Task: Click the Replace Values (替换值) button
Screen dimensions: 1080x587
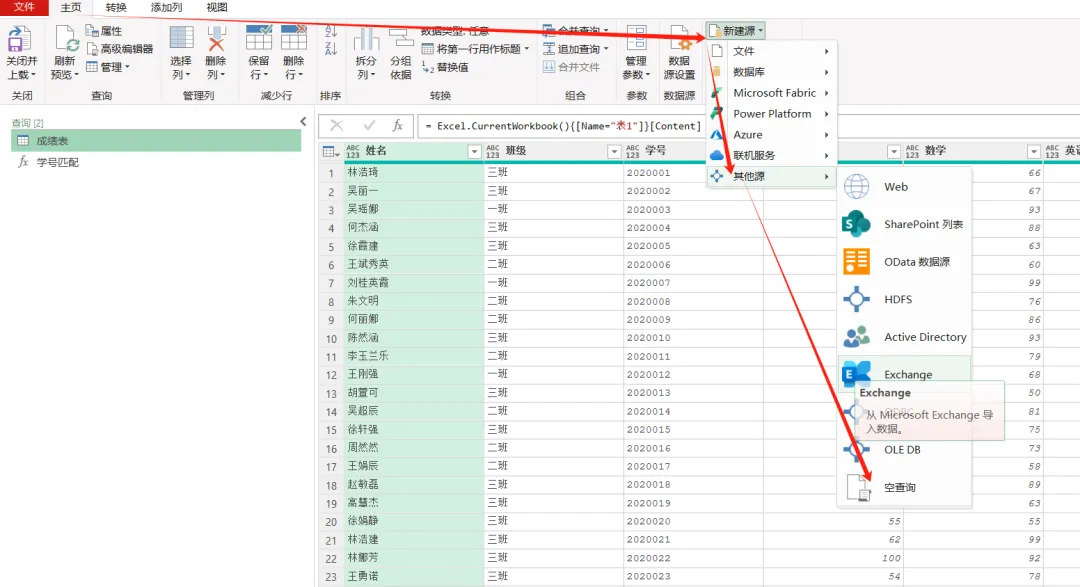Action: (446, 68)
